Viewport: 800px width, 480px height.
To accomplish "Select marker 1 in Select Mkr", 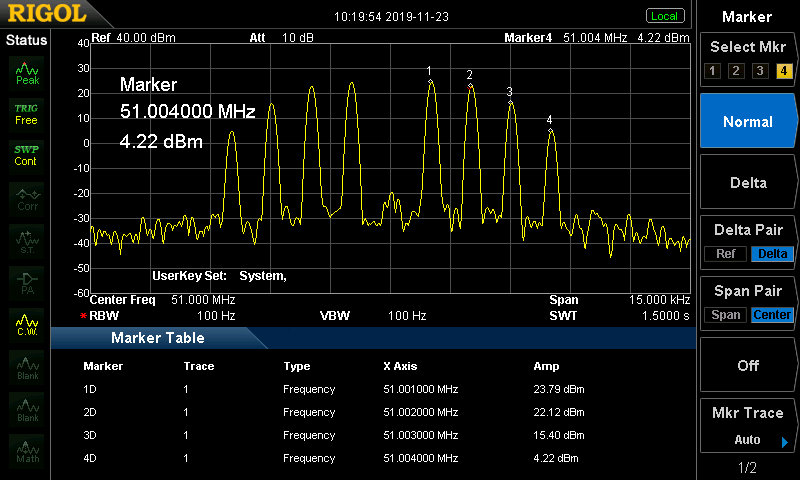I will [x=711, y=71].
